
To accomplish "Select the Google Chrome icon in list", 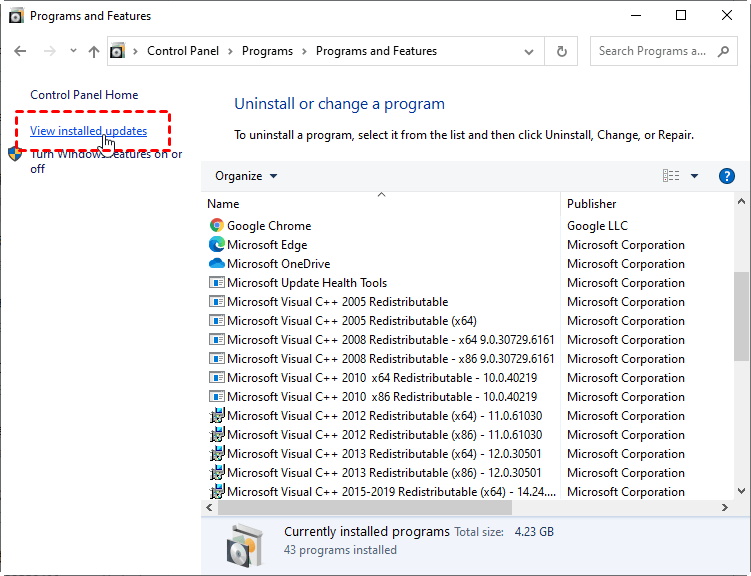I will point(216,225).
